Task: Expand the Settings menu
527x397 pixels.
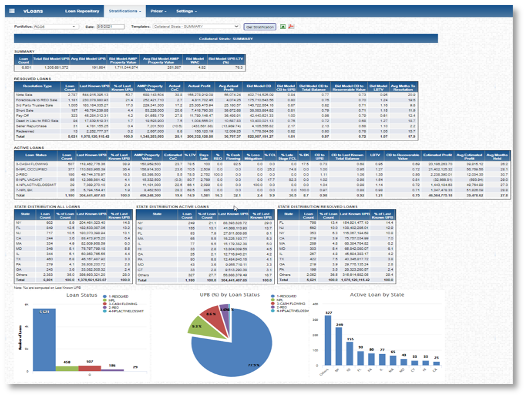Action: click(x=187, y=11)
